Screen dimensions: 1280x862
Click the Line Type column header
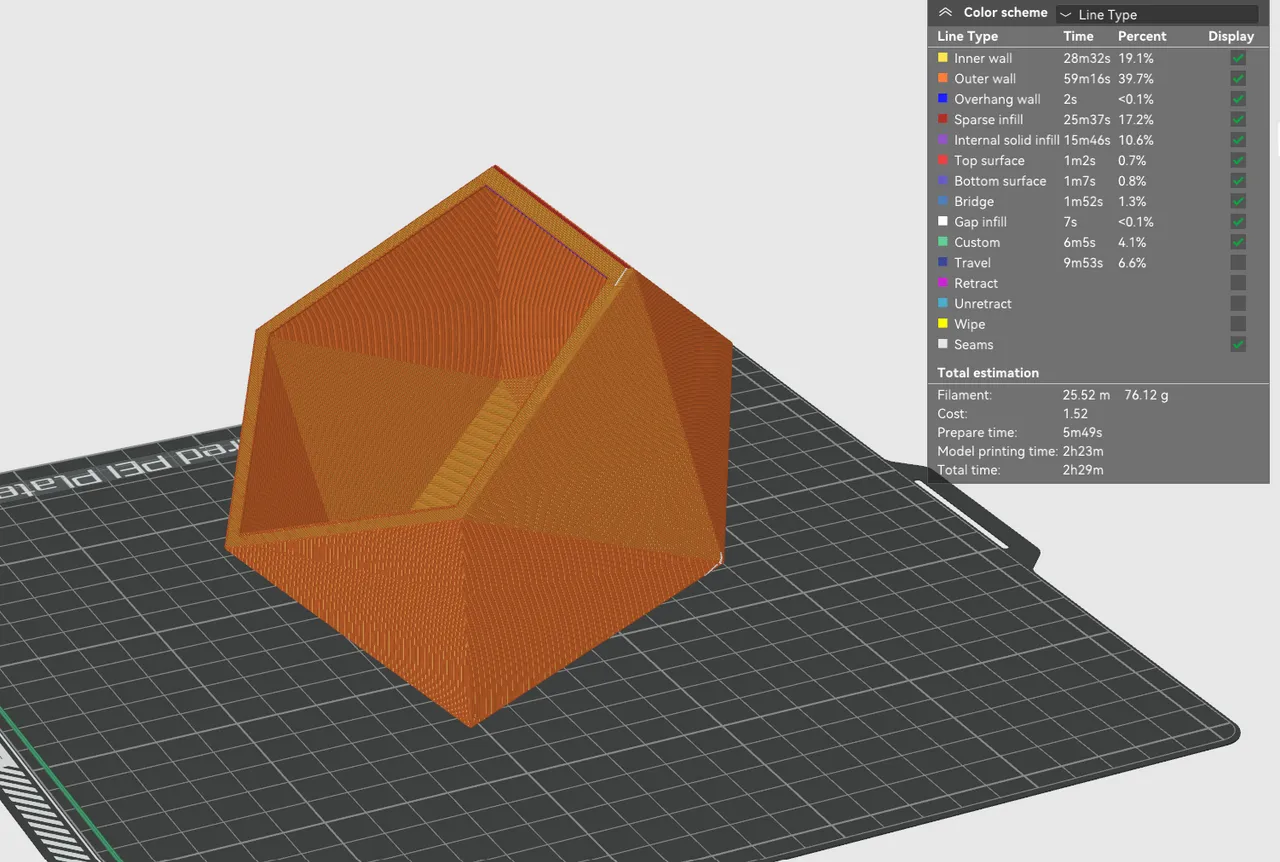click(967, 36)
